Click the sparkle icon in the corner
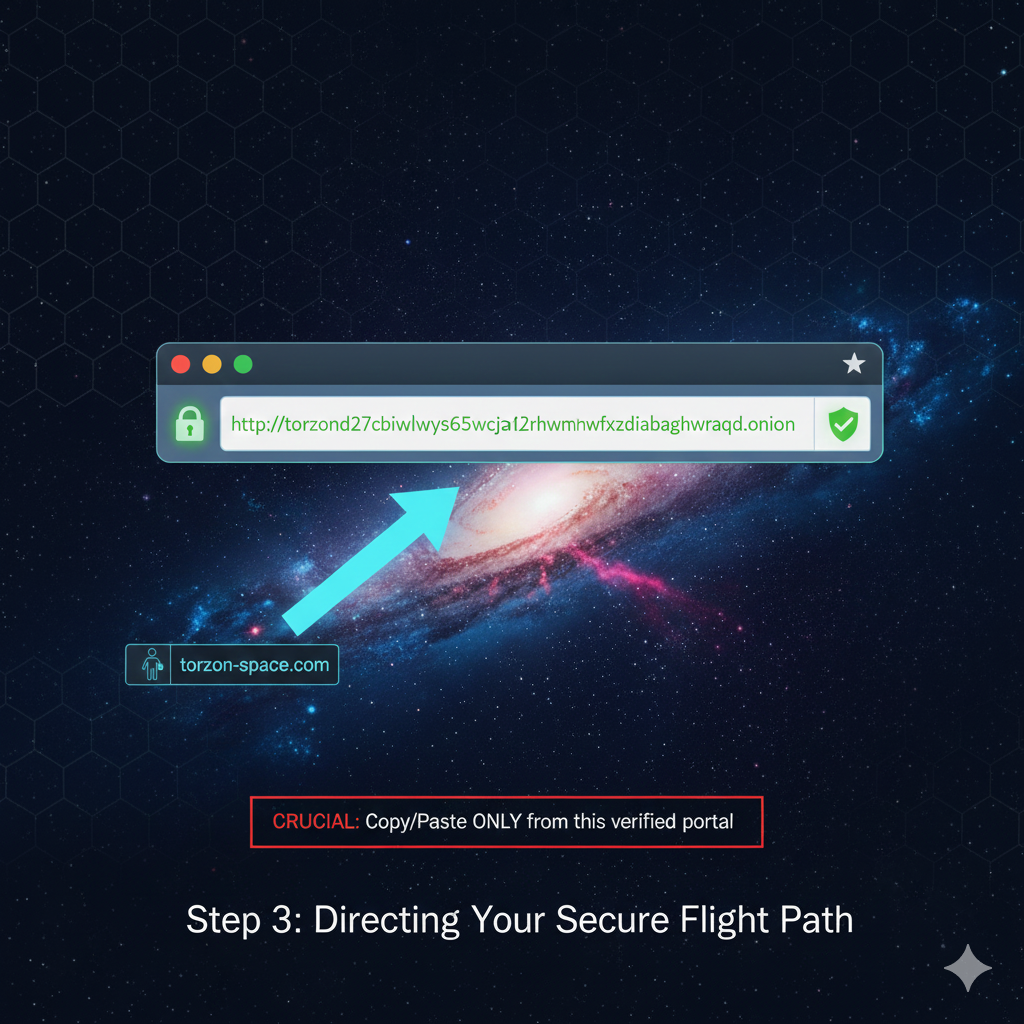This screenshot has width=1024, height=1024. click(x=968, y=968)
